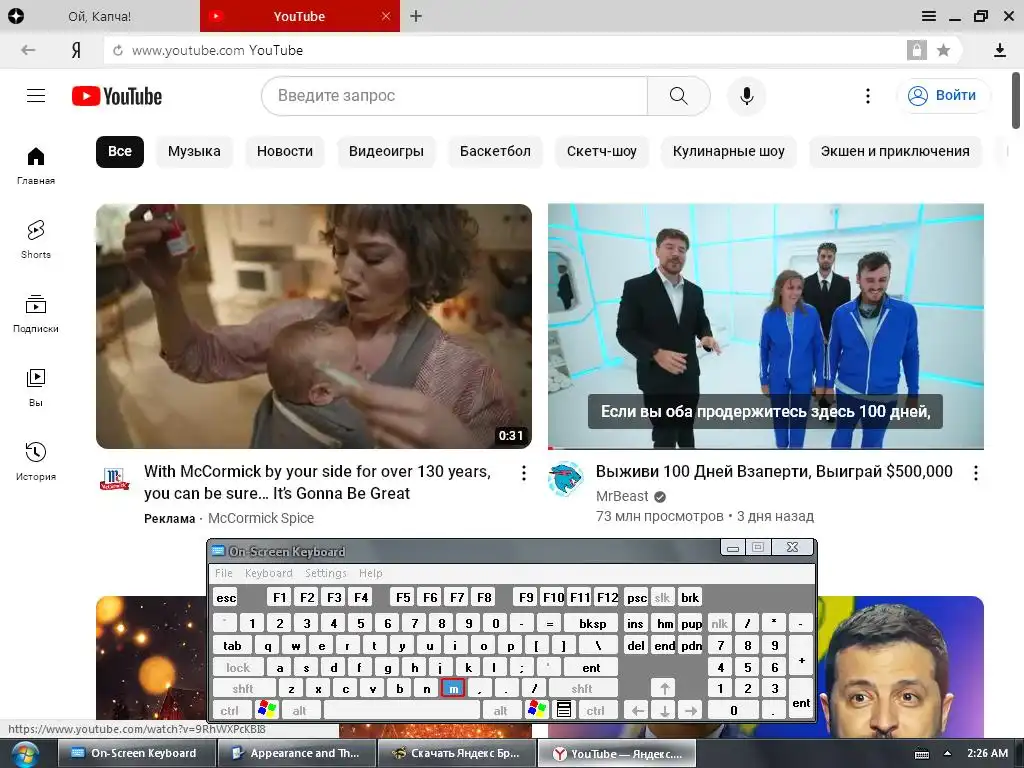Click the YouTube logo
1024x768 pixels.
pos(117,96)
